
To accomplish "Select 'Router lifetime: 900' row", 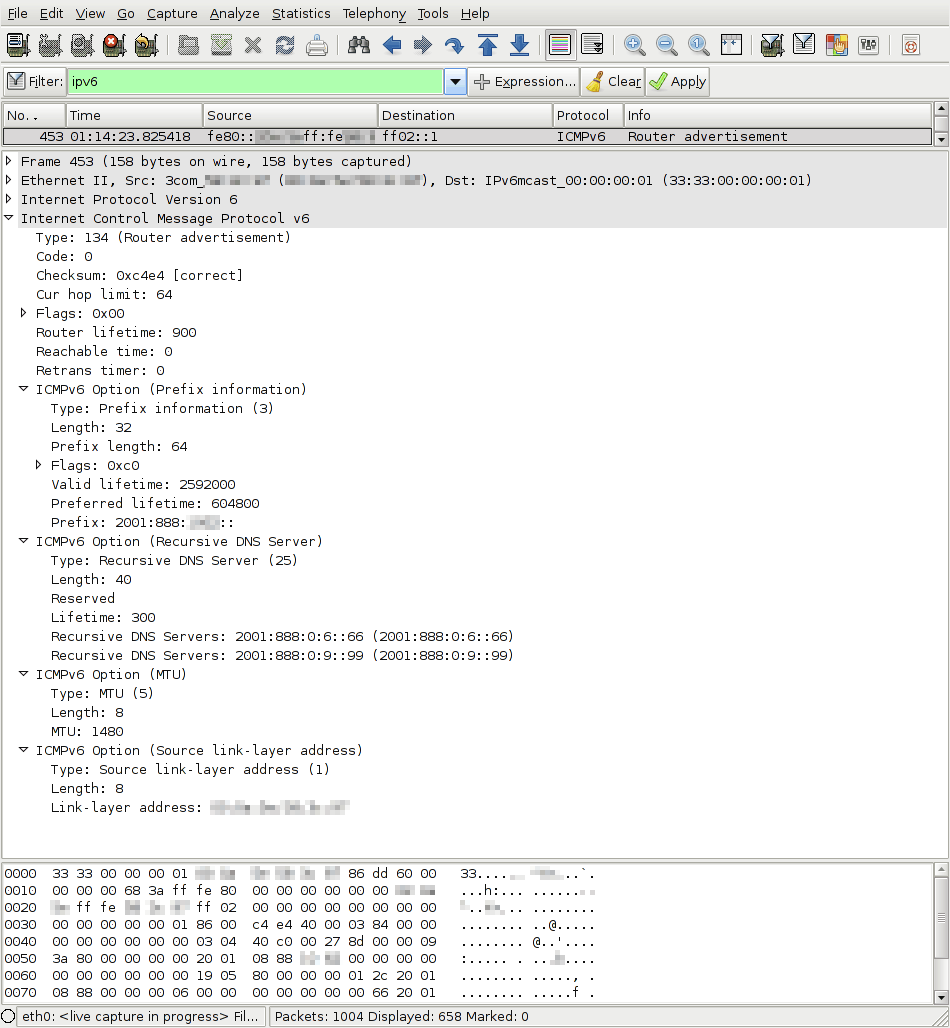I will point(116,332).
